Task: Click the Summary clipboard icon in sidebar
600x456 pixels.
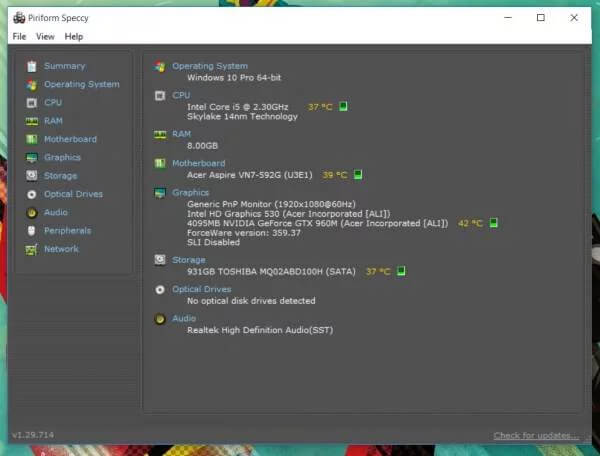Action: point(32,66)
